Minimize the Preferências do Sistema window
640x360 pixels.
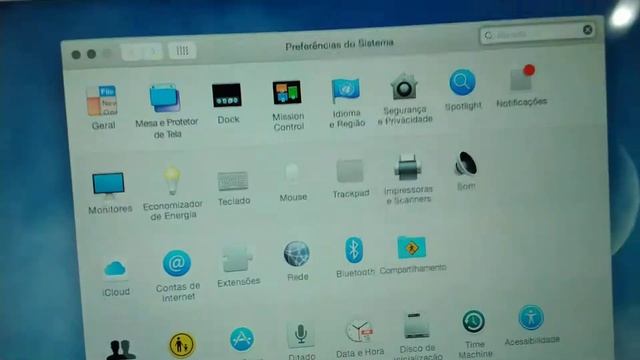(91, 54)
